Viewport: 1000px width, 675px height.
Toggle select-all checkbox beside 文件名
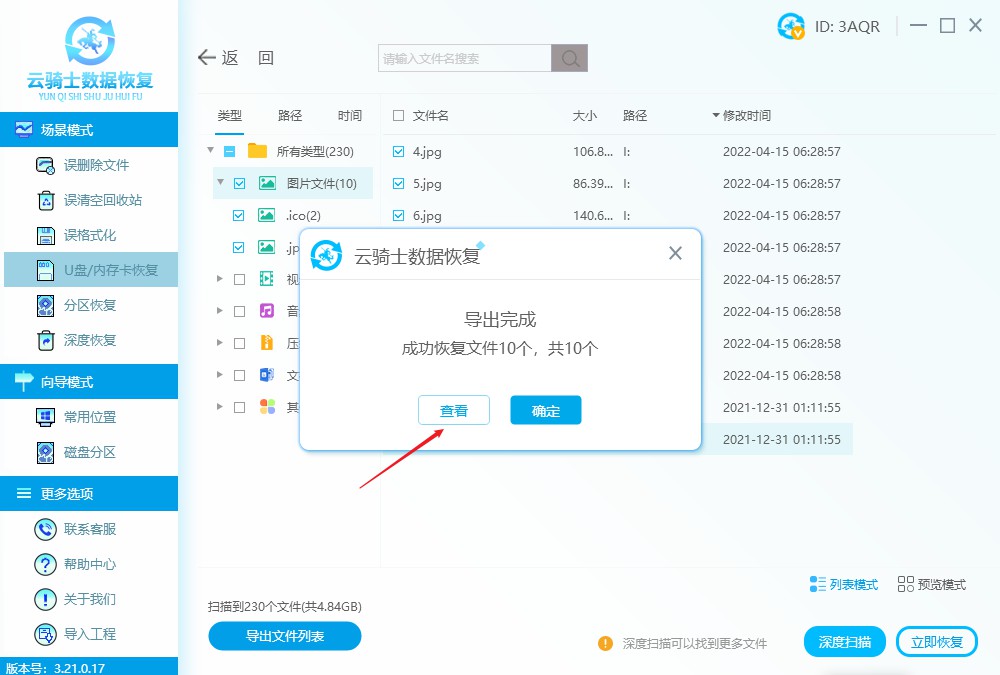click(398, 116)
